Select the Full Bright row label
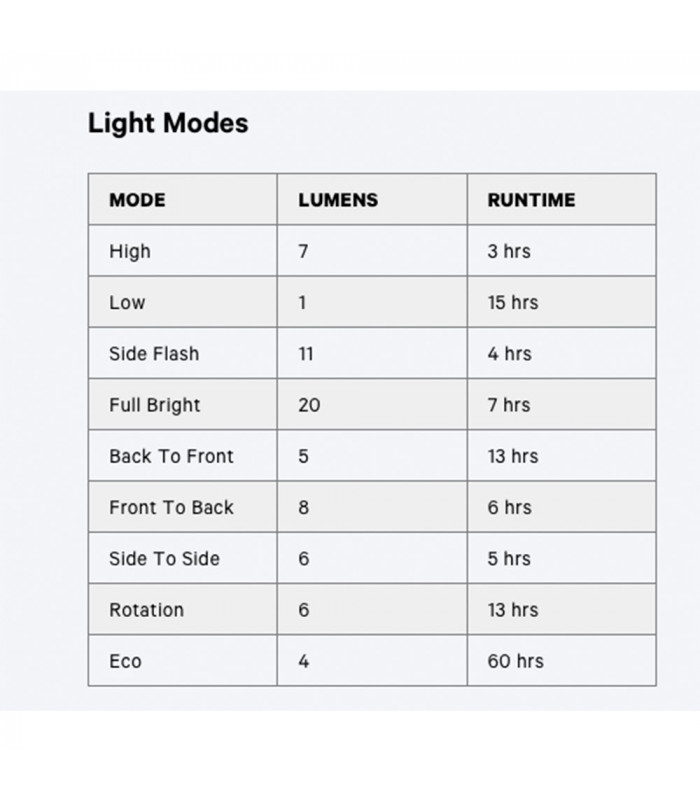This screenshot has height=800, width=700. pyautogui.click(x=155, y=405)
